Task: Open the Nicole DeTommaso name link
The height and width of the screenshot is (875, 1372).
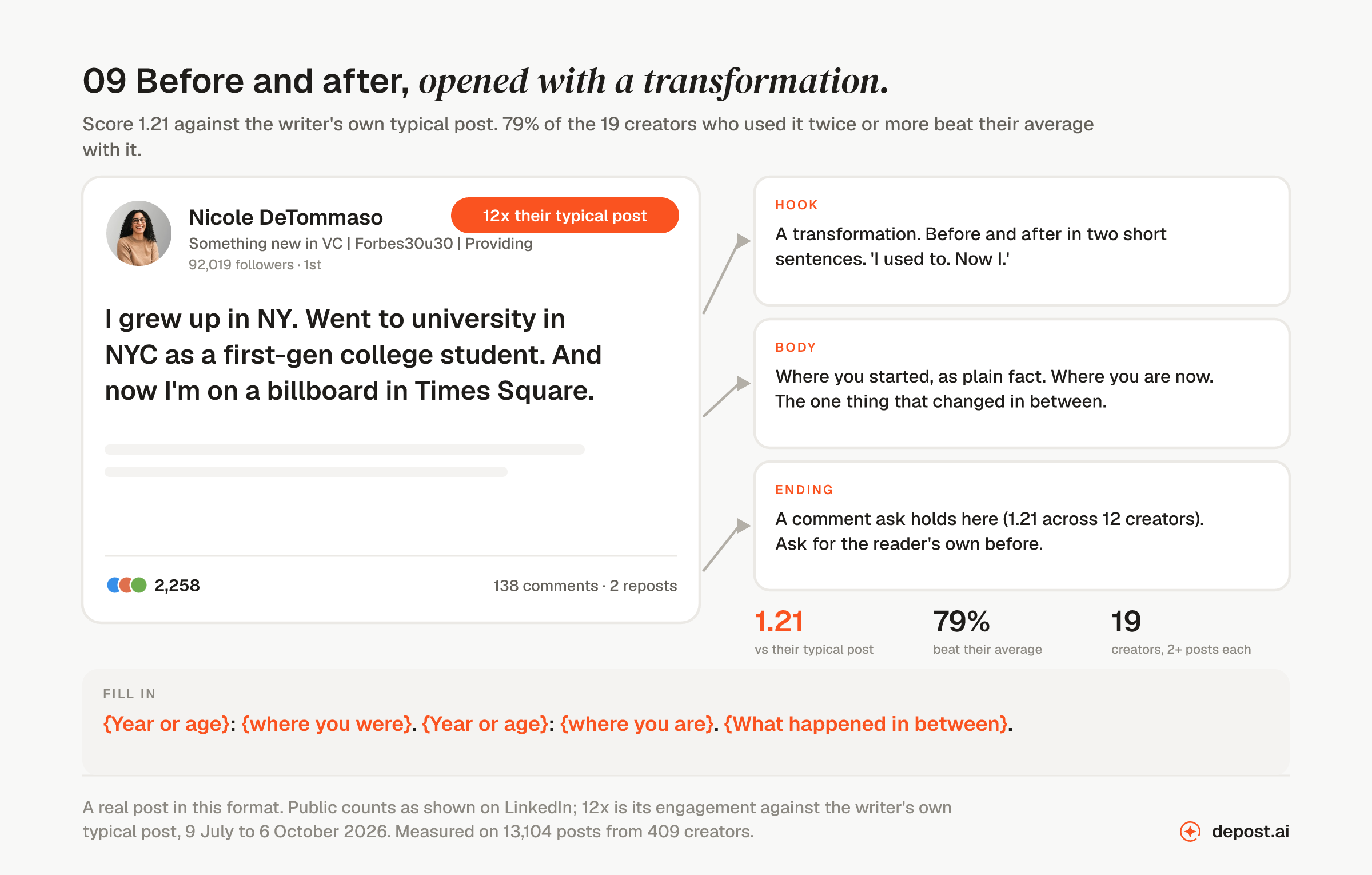Action: [286, 217]
